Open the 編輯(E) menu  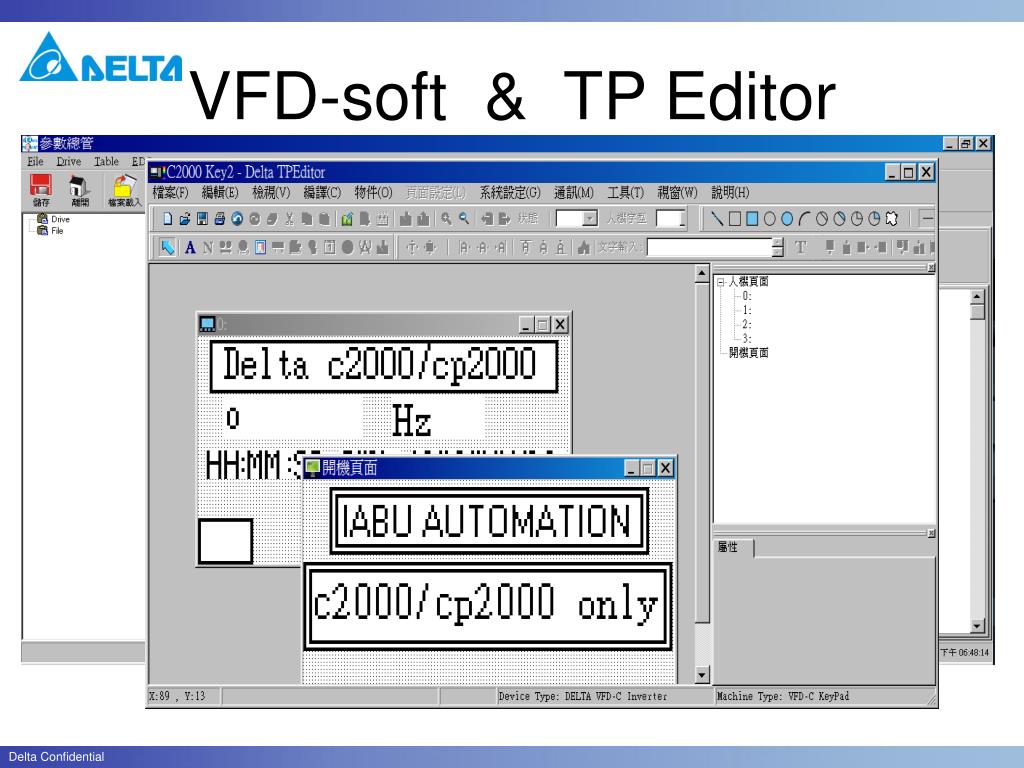(219, 193)
